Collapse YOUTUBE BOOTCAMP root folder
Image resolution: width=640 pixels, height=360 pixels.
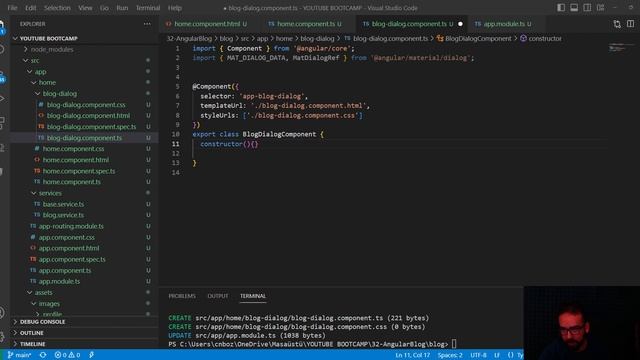(x=48, y=38)
